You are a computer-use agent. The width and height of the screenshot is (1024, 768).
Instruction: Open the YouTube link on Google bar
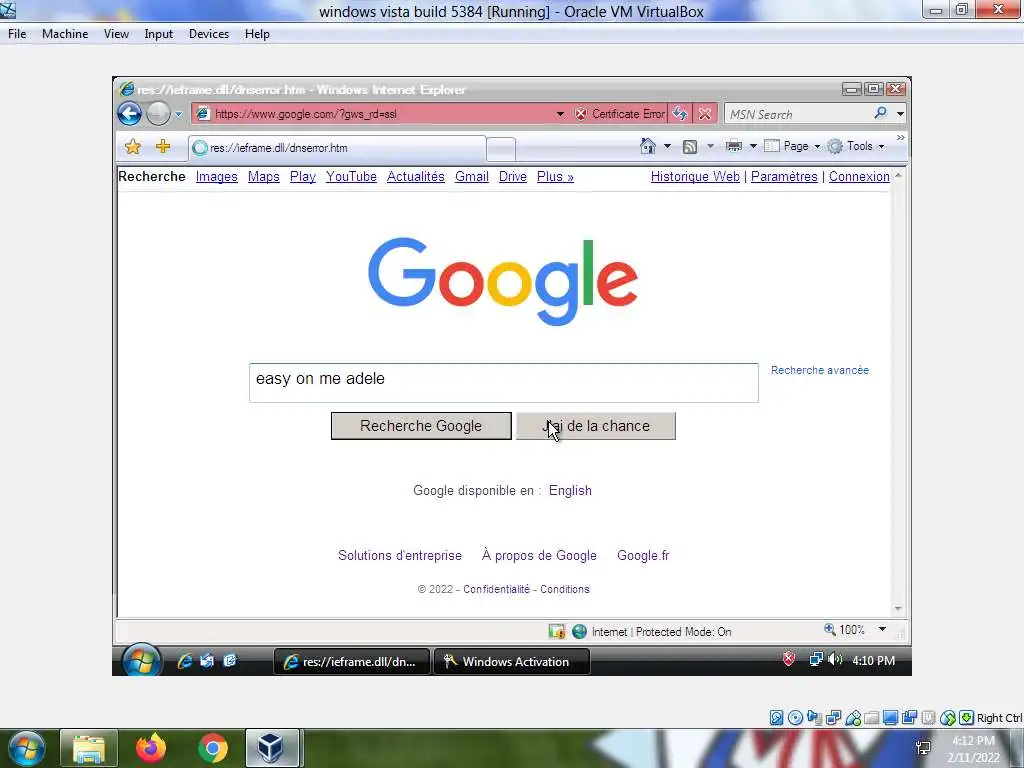point(351,176)
